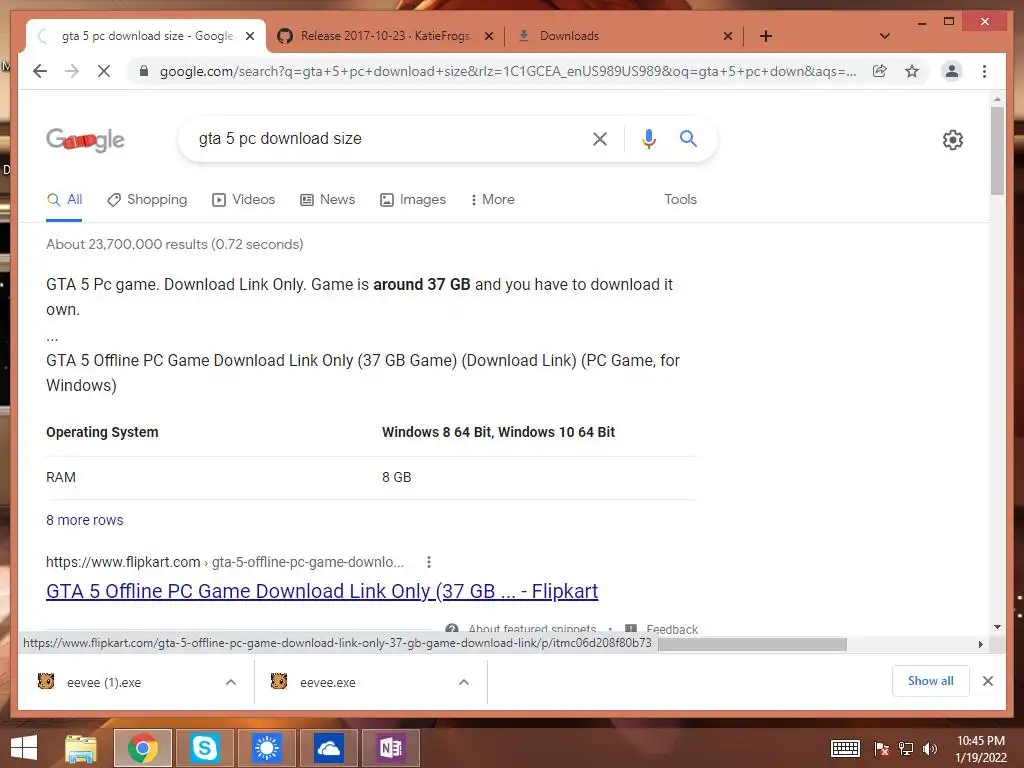Open the Flipkart GTA 5 result link

322,591
